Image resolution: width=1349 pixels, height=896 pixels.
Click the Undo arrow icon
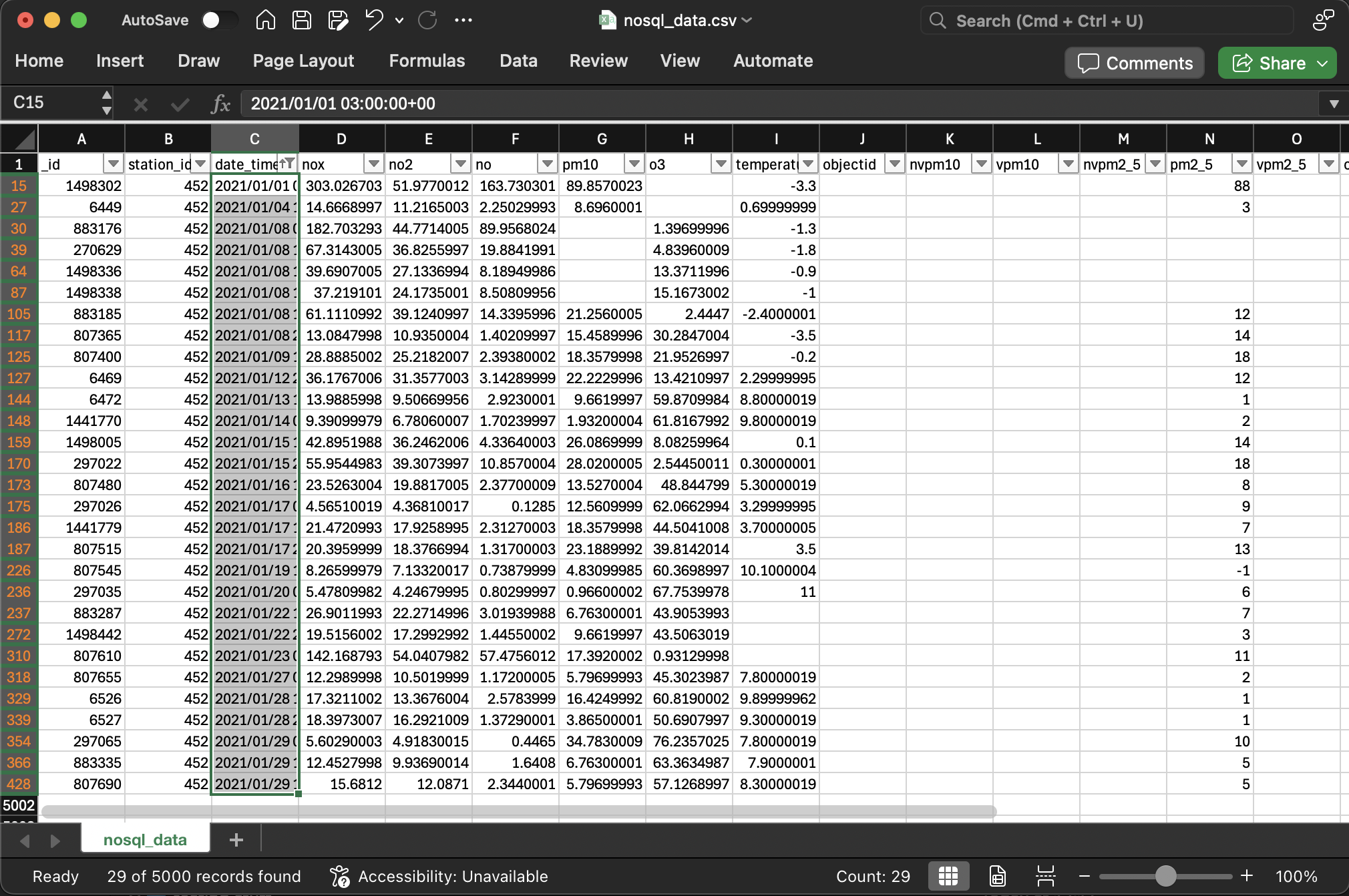click(x=374, y=21)
